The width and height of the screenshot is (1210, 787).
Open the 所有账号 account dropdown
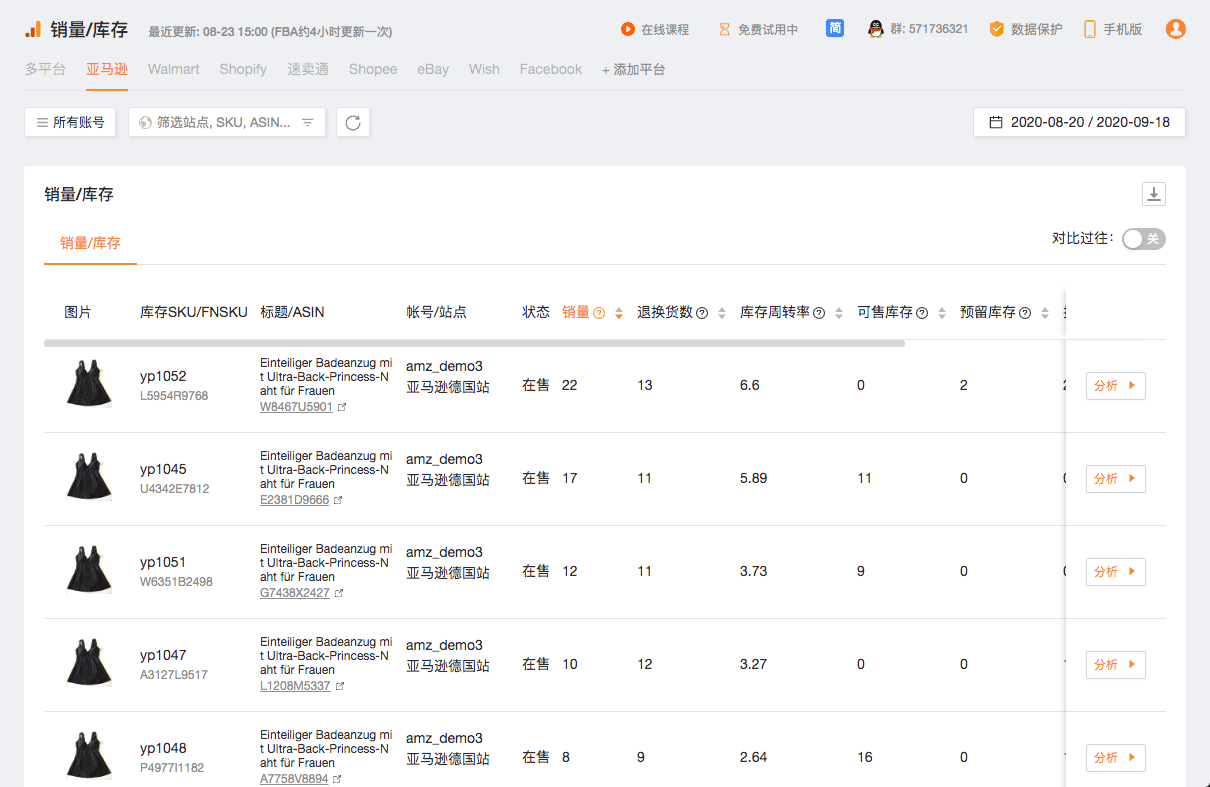70,122
